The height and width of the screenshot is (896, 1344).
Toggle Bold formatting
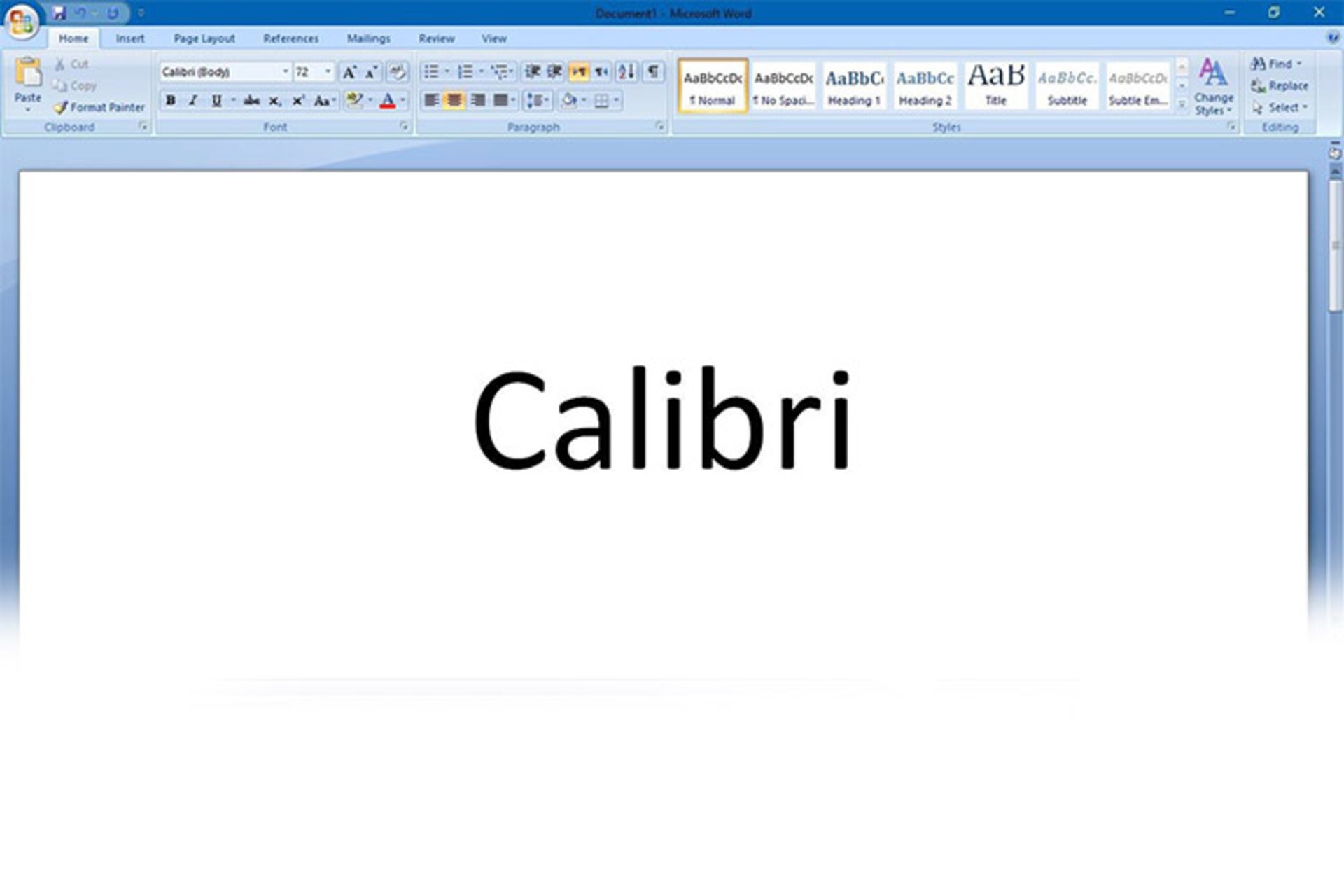(170, 101)
